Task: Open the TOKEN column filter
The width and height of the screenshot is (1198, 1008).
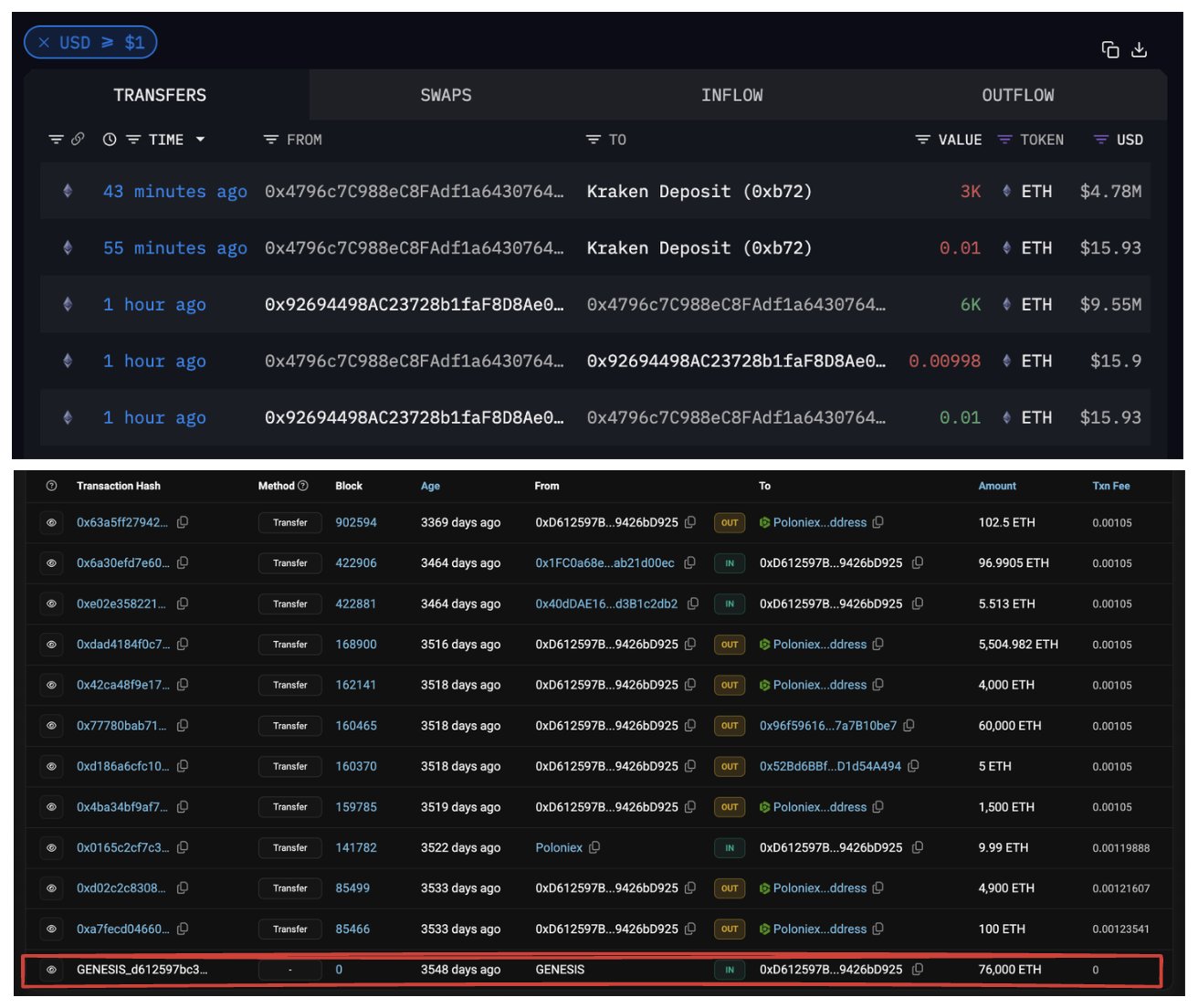Action: click(1004, 140)
